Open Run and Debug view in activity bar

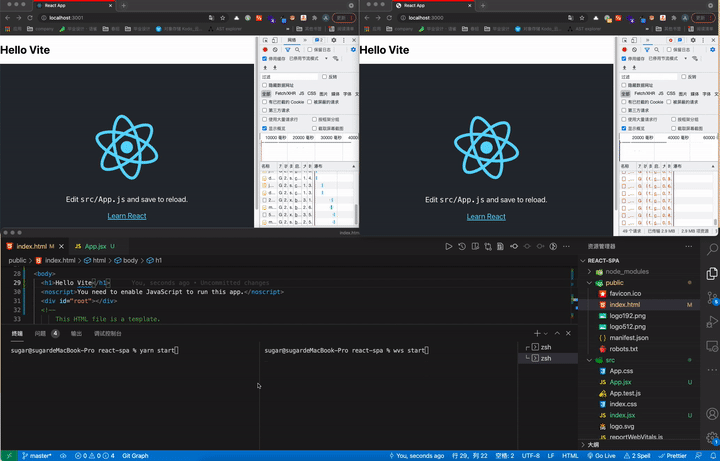[712, 322]
